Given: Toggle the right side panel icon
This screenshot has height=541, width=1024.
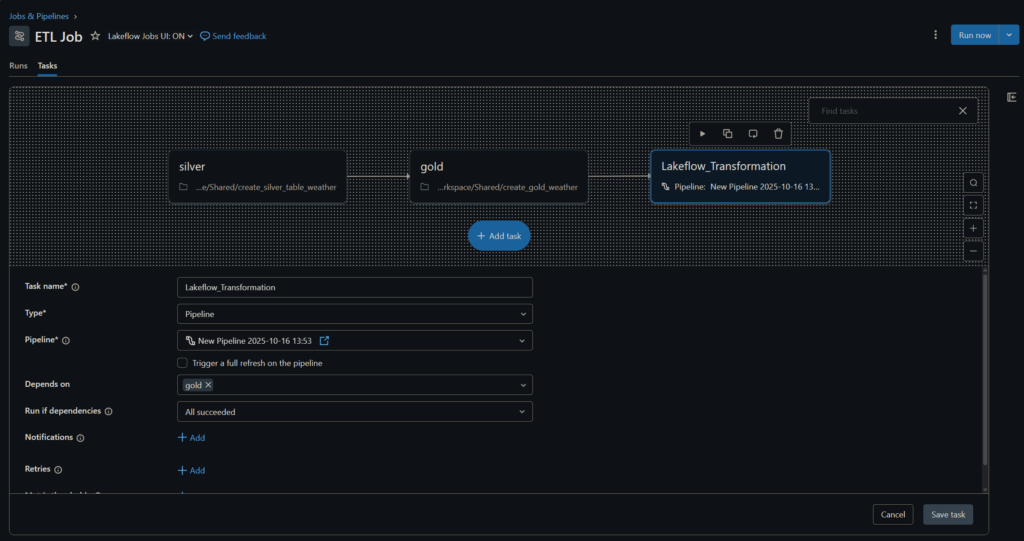Looking at the screenshot, I should pos(1012,97).
